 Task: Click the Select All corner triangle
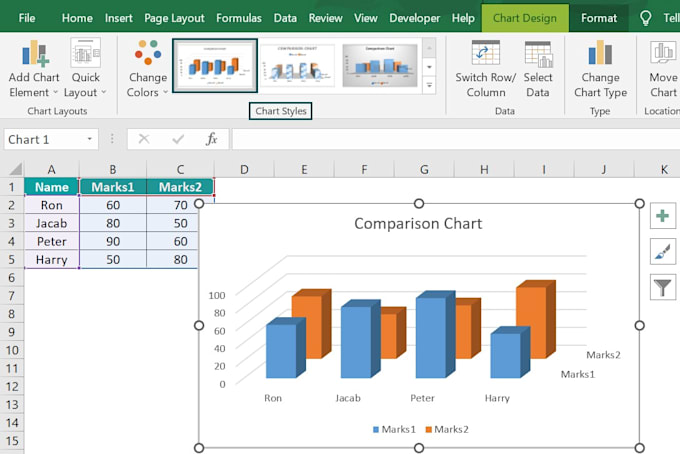(x=16, y=169)
